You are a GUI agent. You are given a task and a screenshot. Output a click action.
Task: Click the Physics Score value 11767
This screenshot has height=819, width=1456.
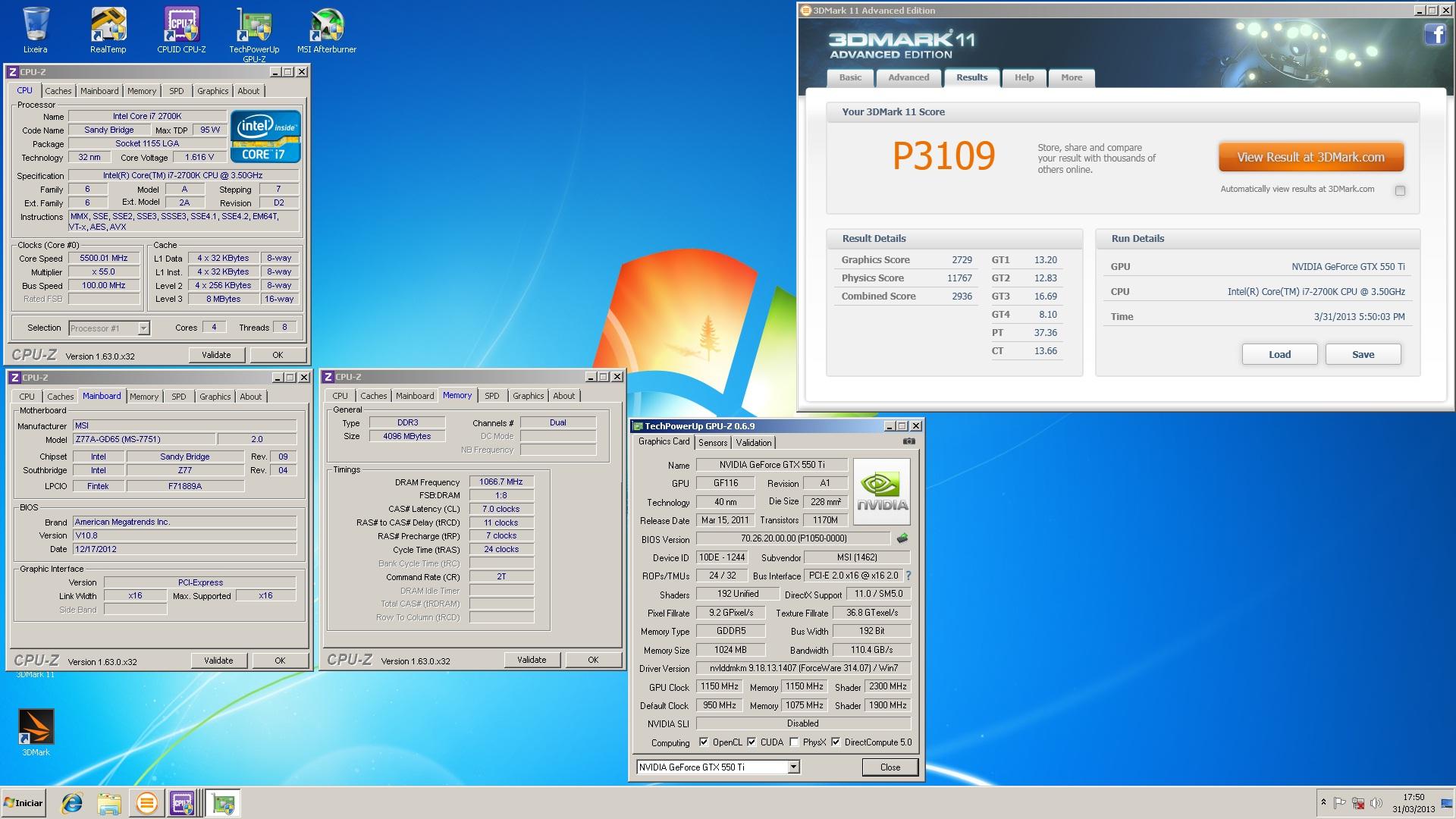click(959, 278)
